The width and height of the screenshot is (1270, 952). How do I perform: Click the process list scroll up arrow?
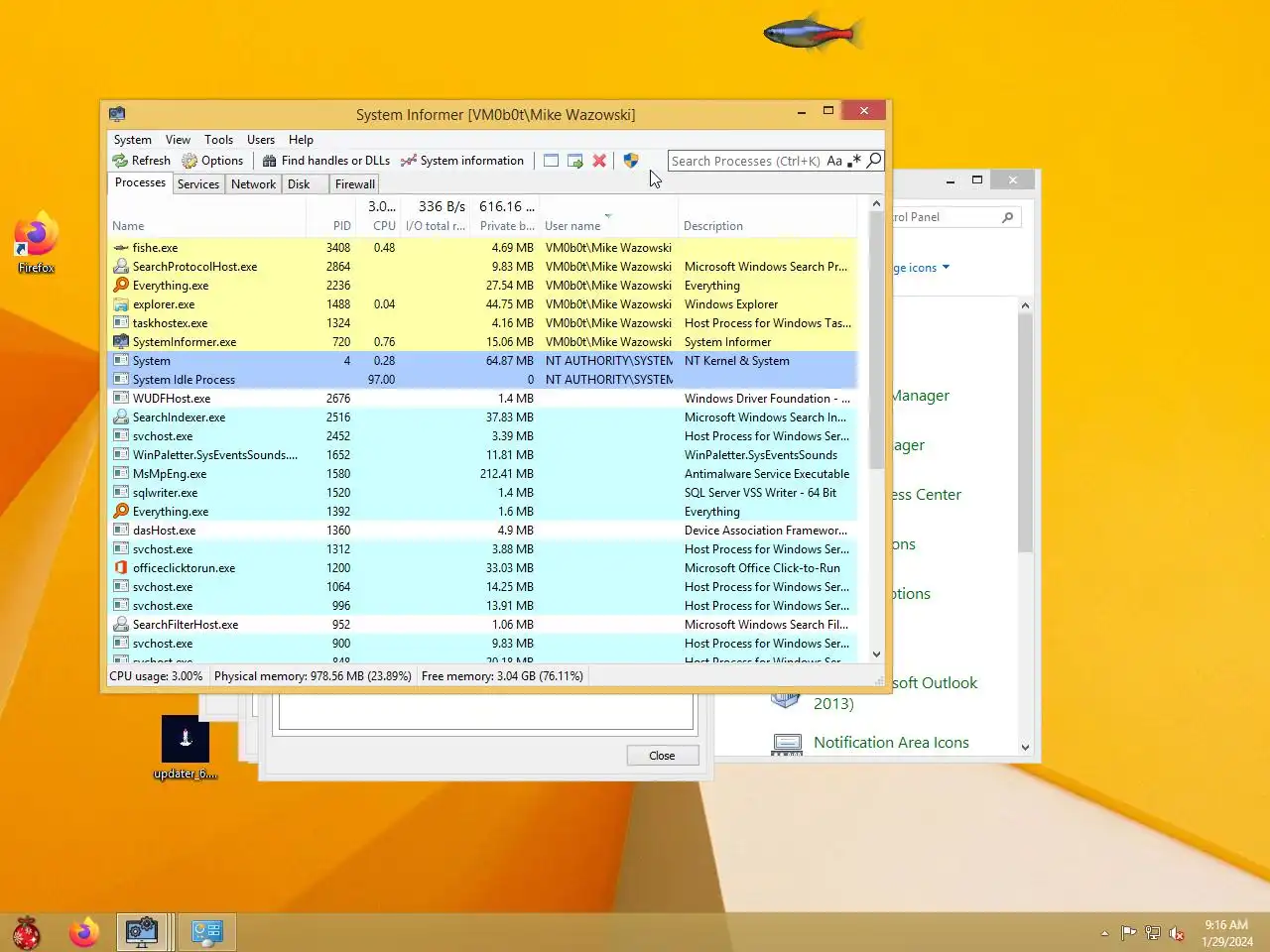coord(876,204)
